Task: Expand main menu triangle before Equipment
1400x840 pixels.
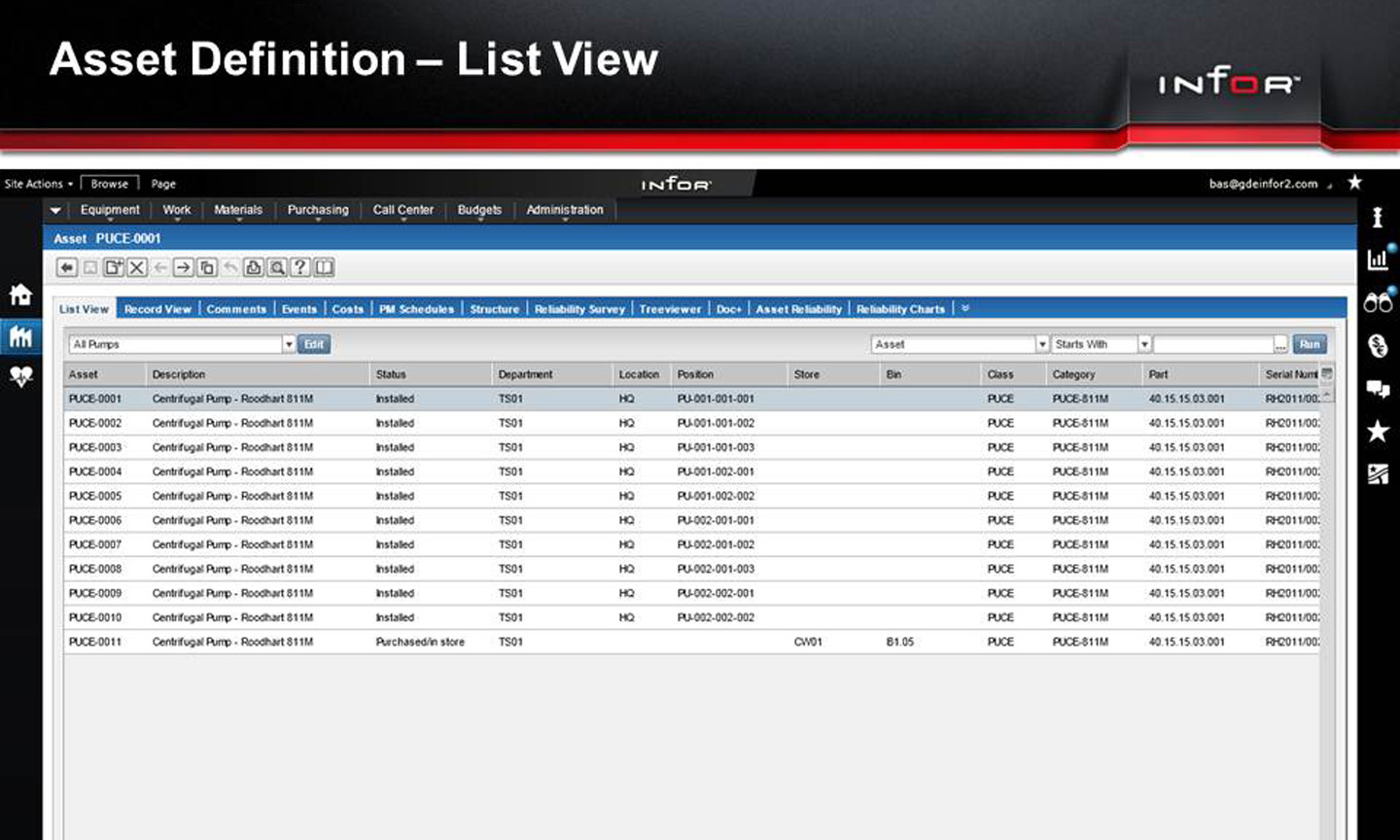Action: click(55, 210)
